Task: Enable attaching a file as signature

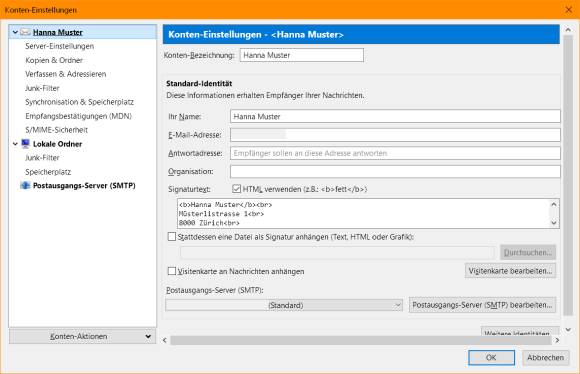Action: [172, 237]
